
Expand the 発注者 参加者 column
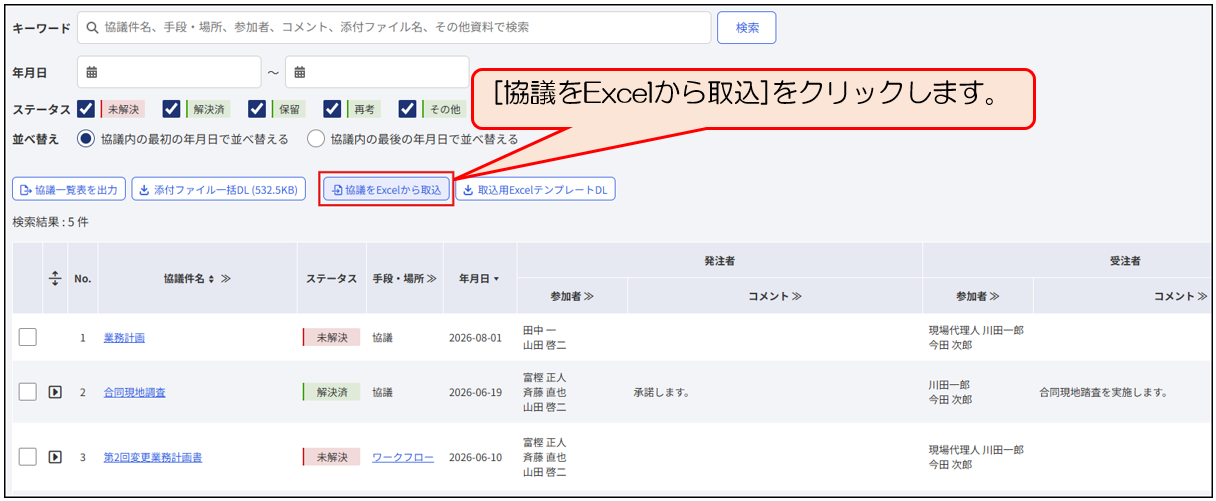(589, 296)
